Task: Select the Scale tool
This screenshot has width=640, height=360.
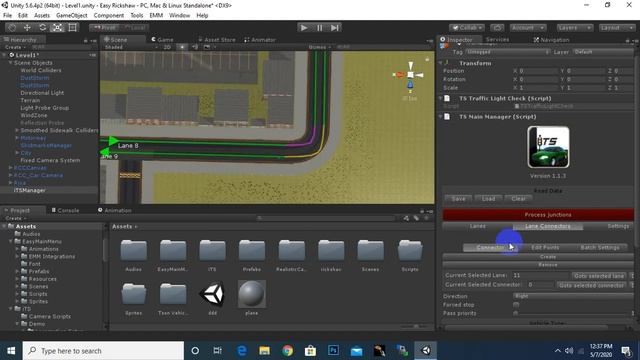Action: pyautogui.click(x=58, y=28)
